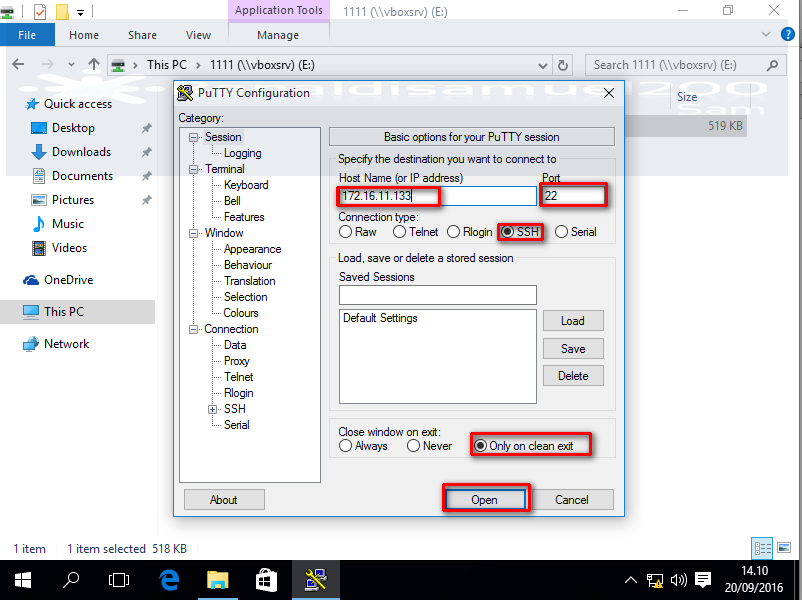Switch to the View ribbon tab
This screenshot has height=600, width=802.
pos(198,35)
